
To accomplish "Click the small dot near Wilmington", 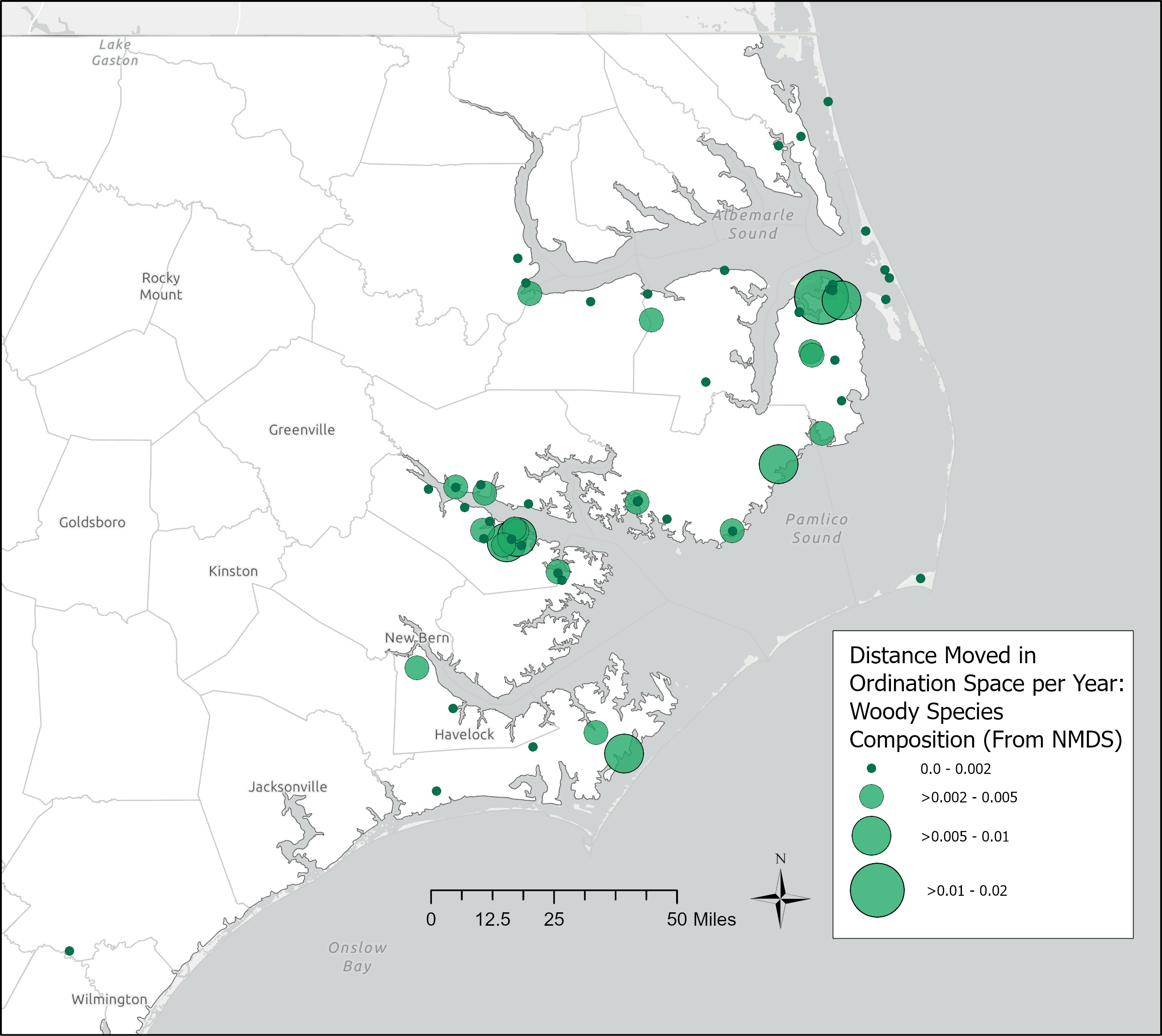I will pyautogui.click(x=70, y=951).
